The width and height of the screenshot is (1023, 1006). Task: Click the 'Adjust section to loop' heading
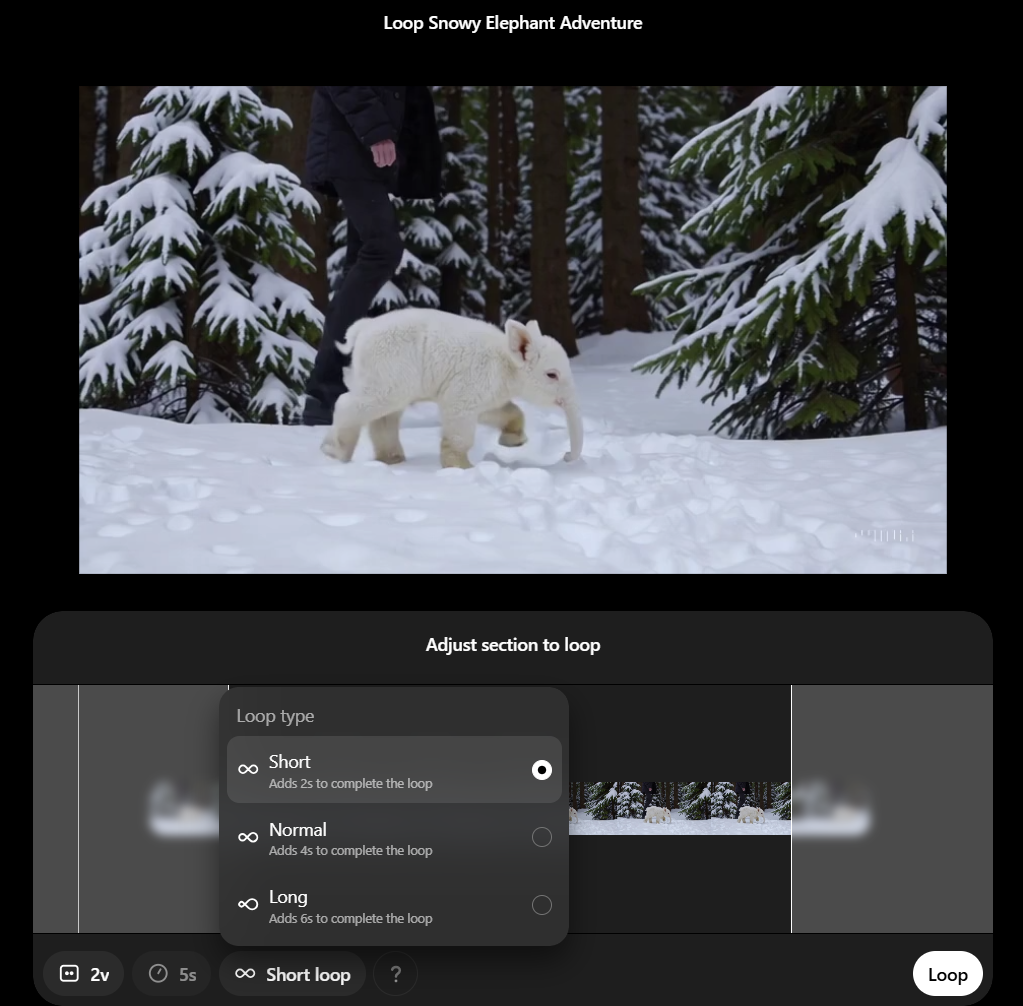tap(513, 645)
